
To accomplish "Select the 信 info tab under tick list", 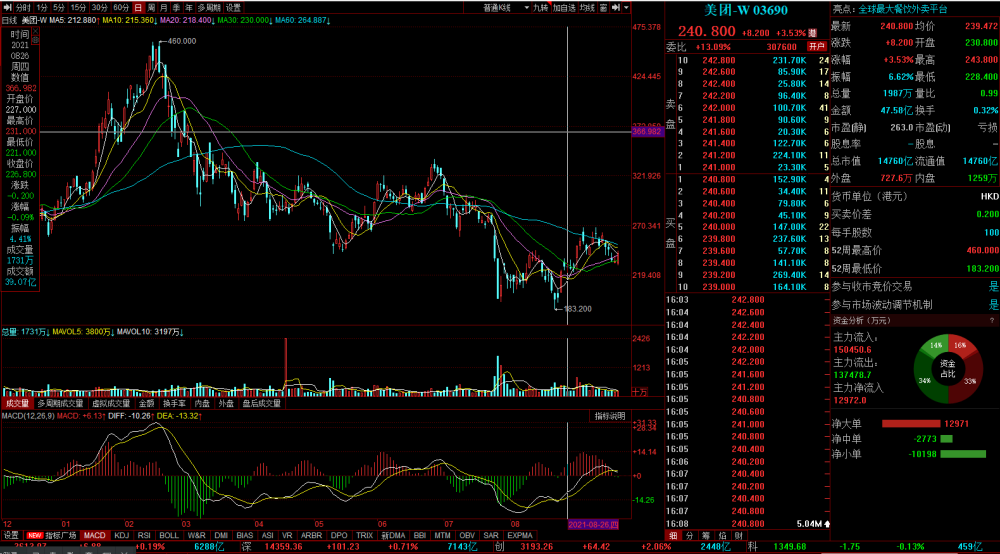I will [x=722, y=536].
